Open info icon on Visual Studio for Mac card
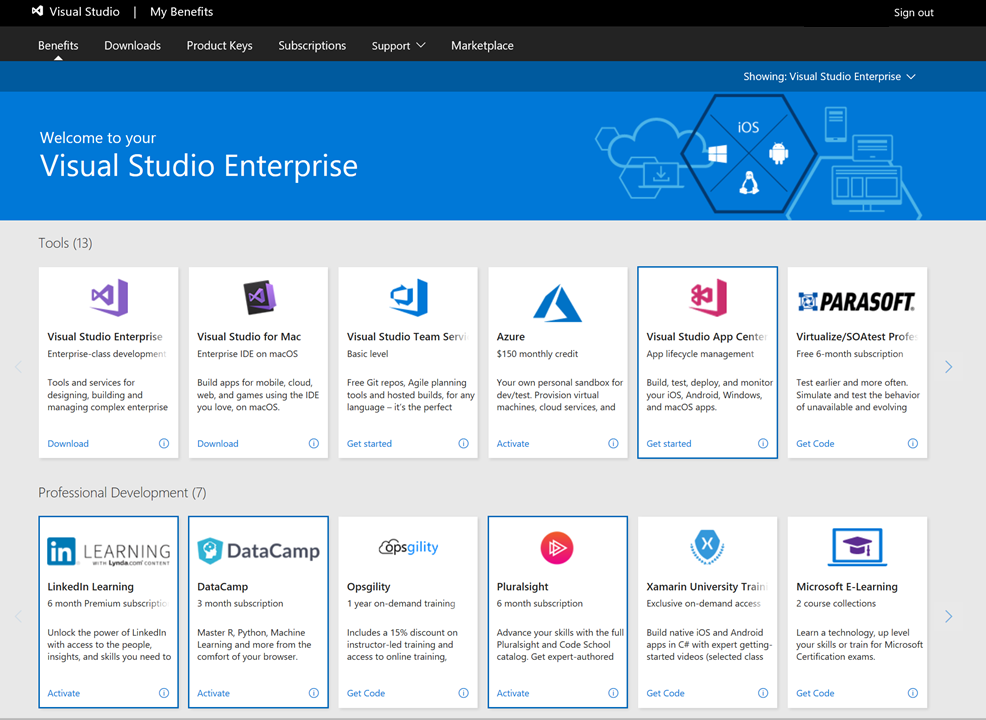The height and width of the screenshot is (720, 986). [x=314, y=443]
